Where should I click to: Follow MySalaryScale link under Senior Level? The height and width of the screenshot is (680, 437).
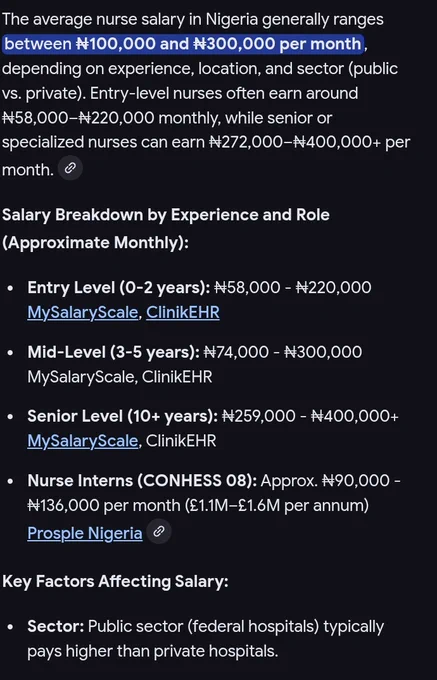click(x=83, y=441)
